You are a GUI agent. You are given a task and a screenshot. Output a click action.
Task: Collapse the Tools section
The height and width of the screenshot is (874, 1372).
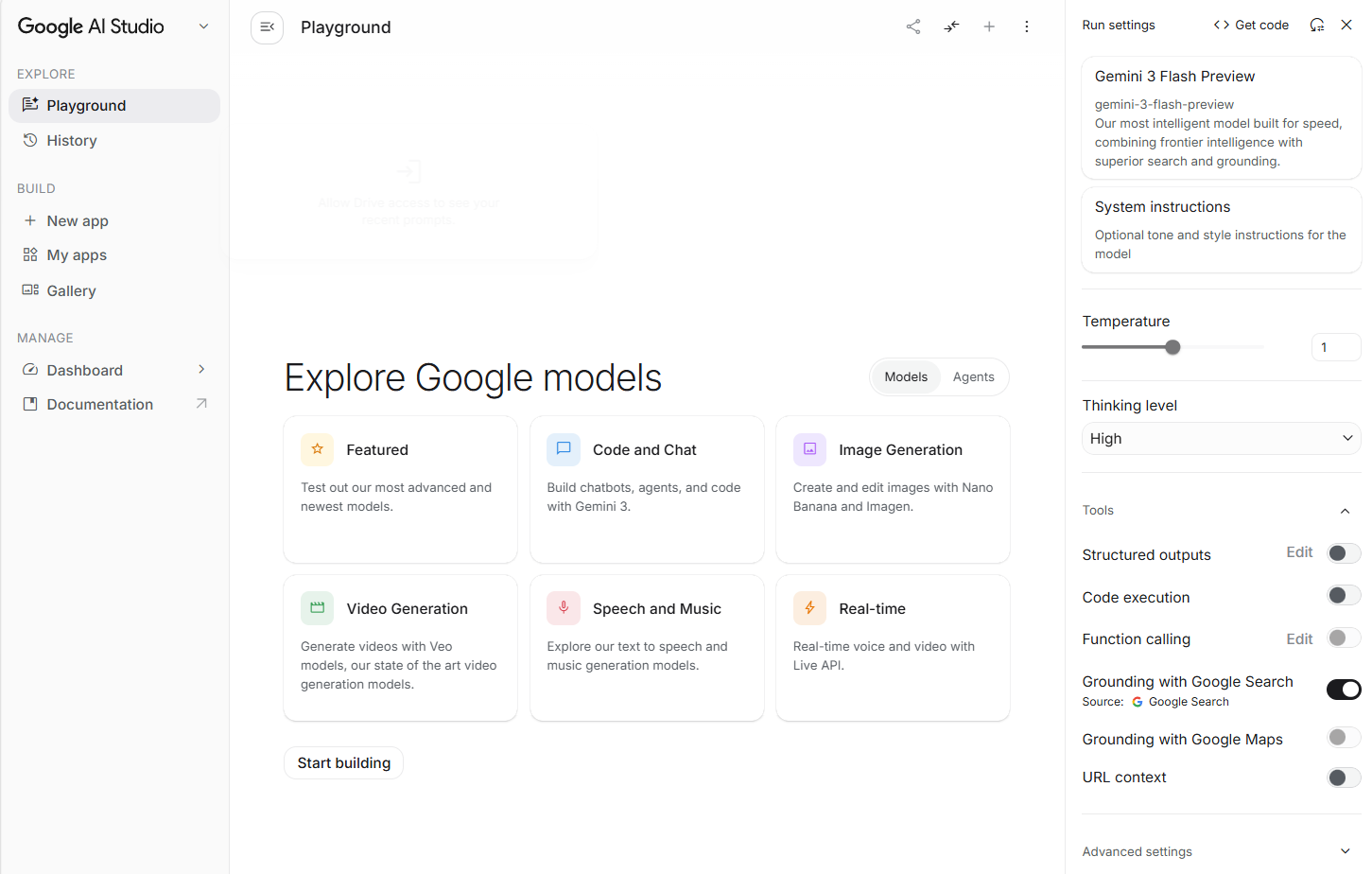[1345, 511]
